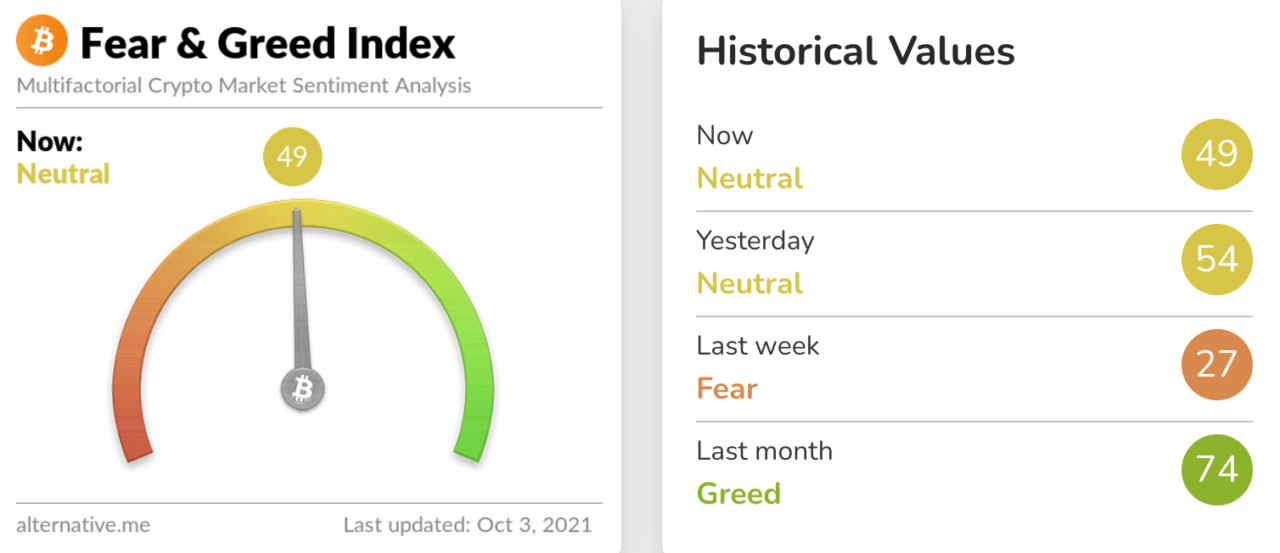Click the green greed end of gauge
This screenshot has width=1280, height=553.
point(473,420)
